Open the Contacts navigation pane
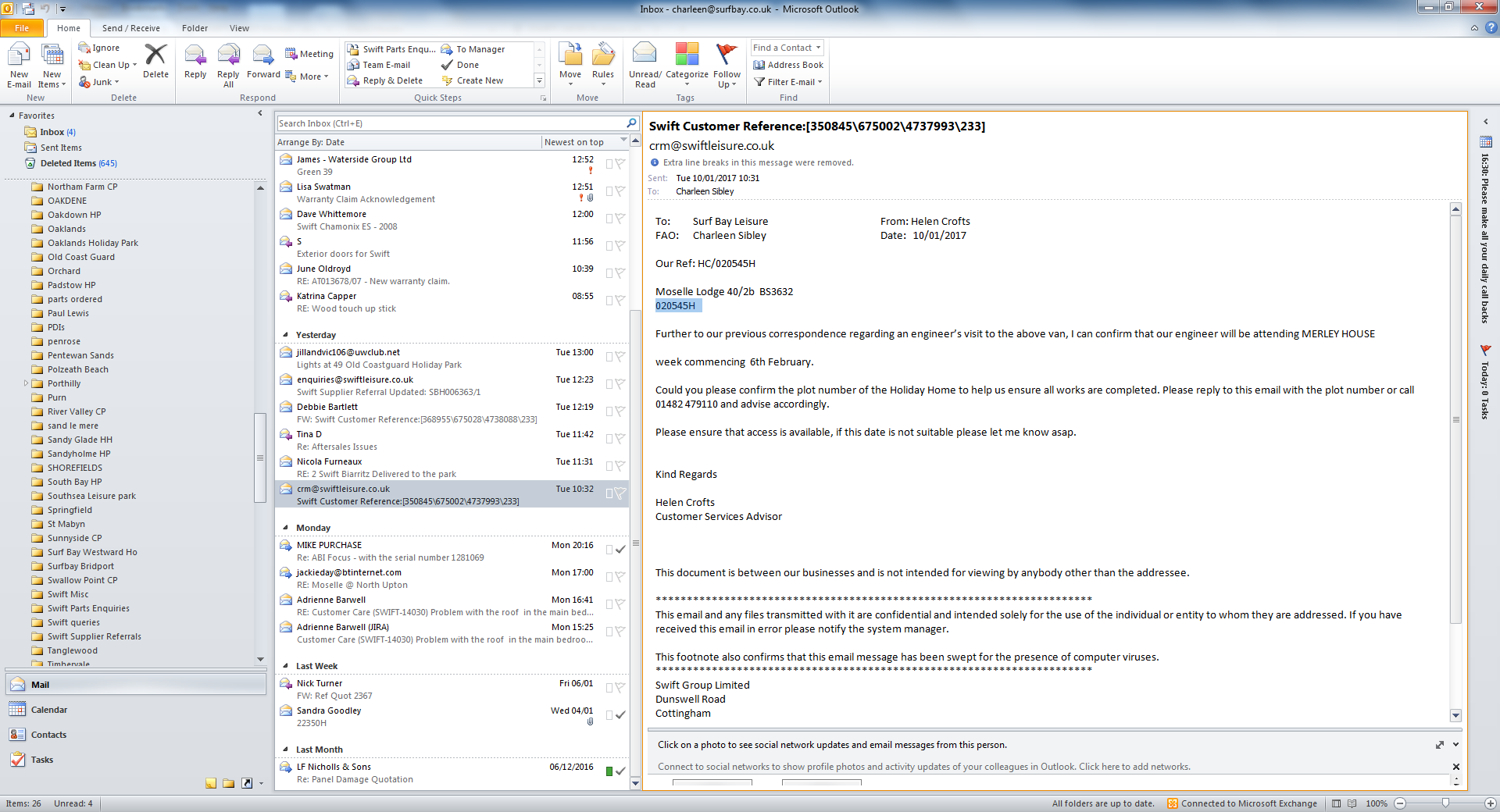The width and height of the screenshot is (1500, 812). (136, 735)
